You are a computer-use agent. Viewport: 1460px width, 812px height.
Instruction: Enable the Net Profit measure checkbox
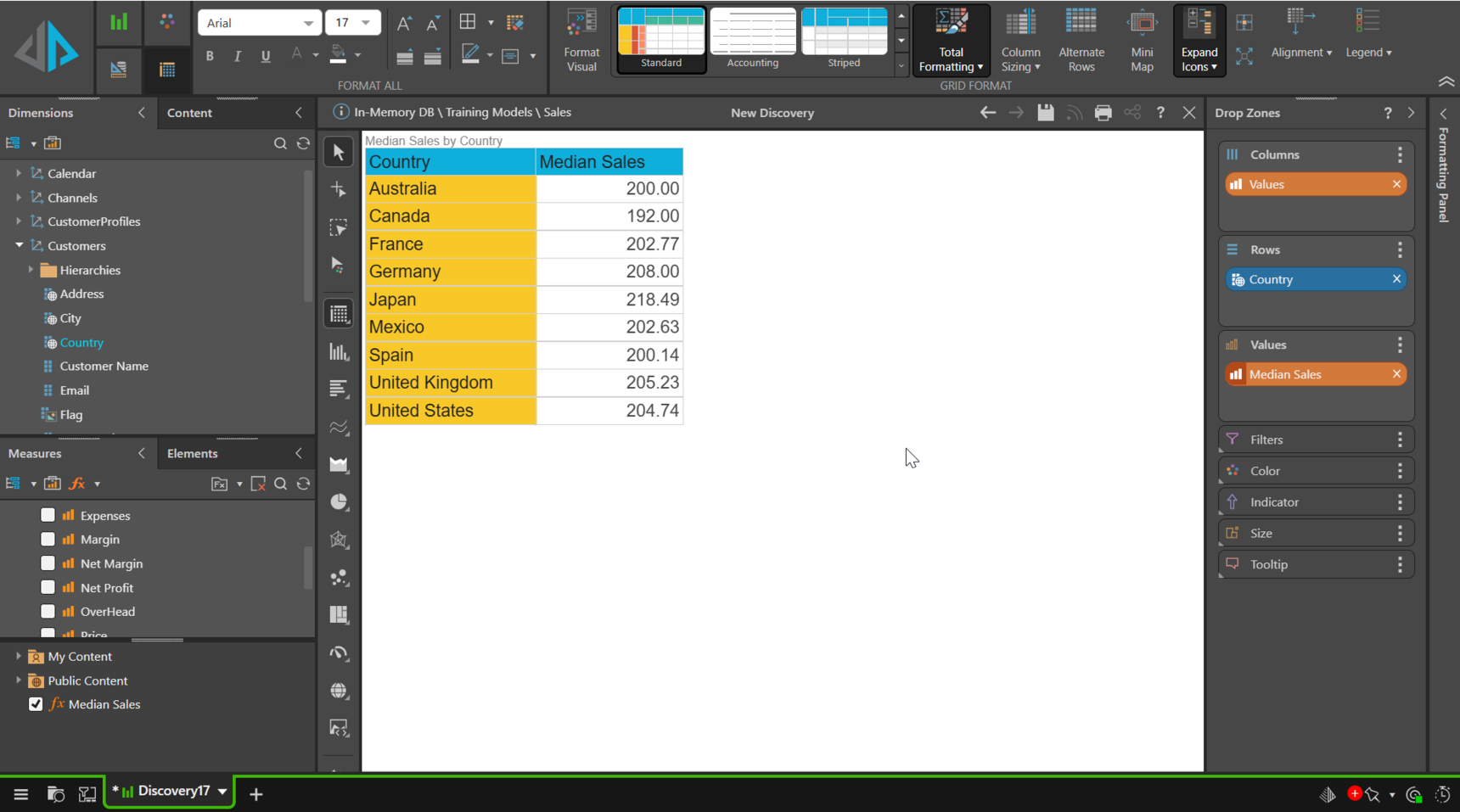(x=48, y=587)
